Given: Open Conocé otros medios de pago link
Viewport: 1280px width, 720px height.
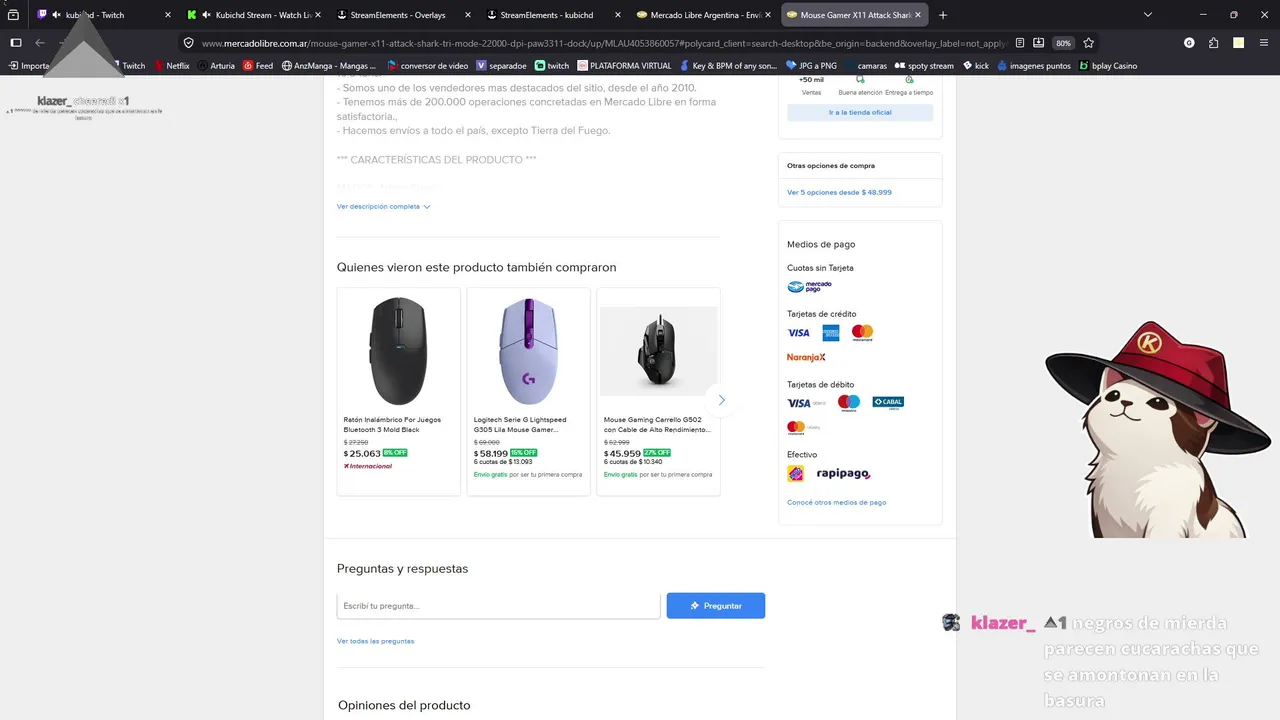Looking at the screenshot, I should coord(836,503).
